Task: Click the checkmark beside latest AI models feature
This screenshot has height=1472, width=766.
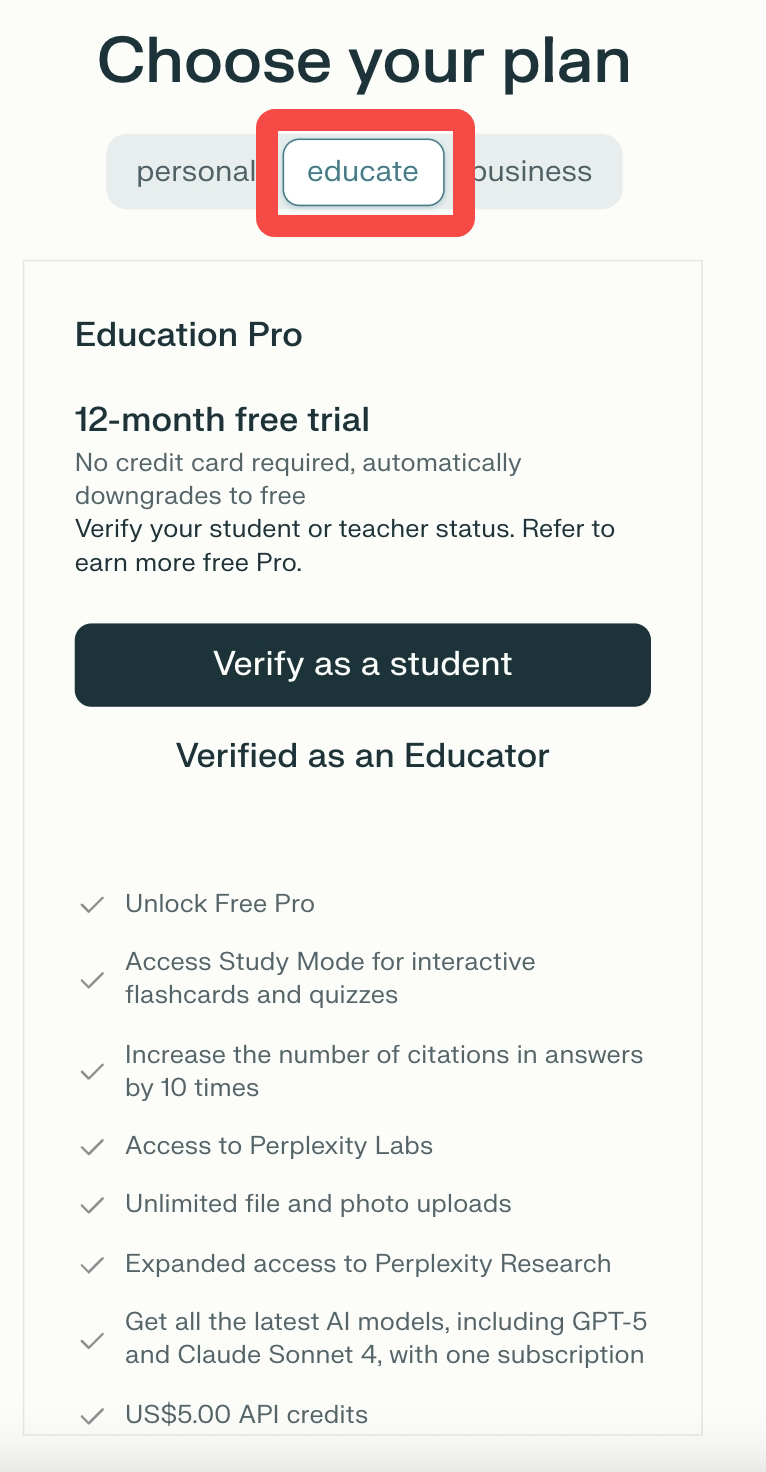Action: (93, 1340)
